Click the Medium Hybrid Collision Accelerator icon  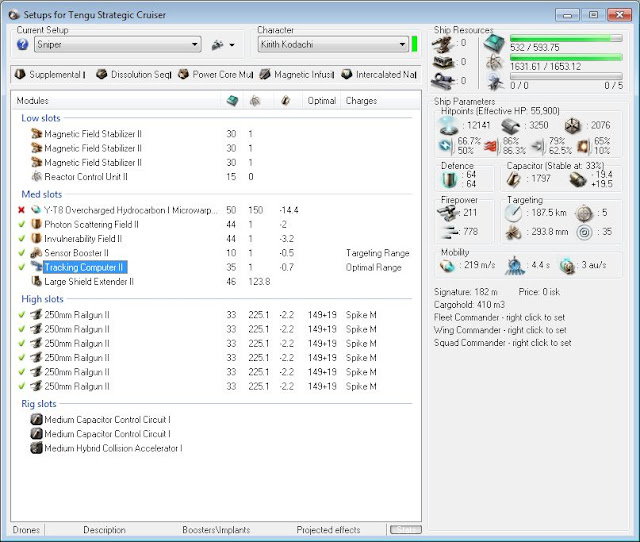tap(37, 448)
